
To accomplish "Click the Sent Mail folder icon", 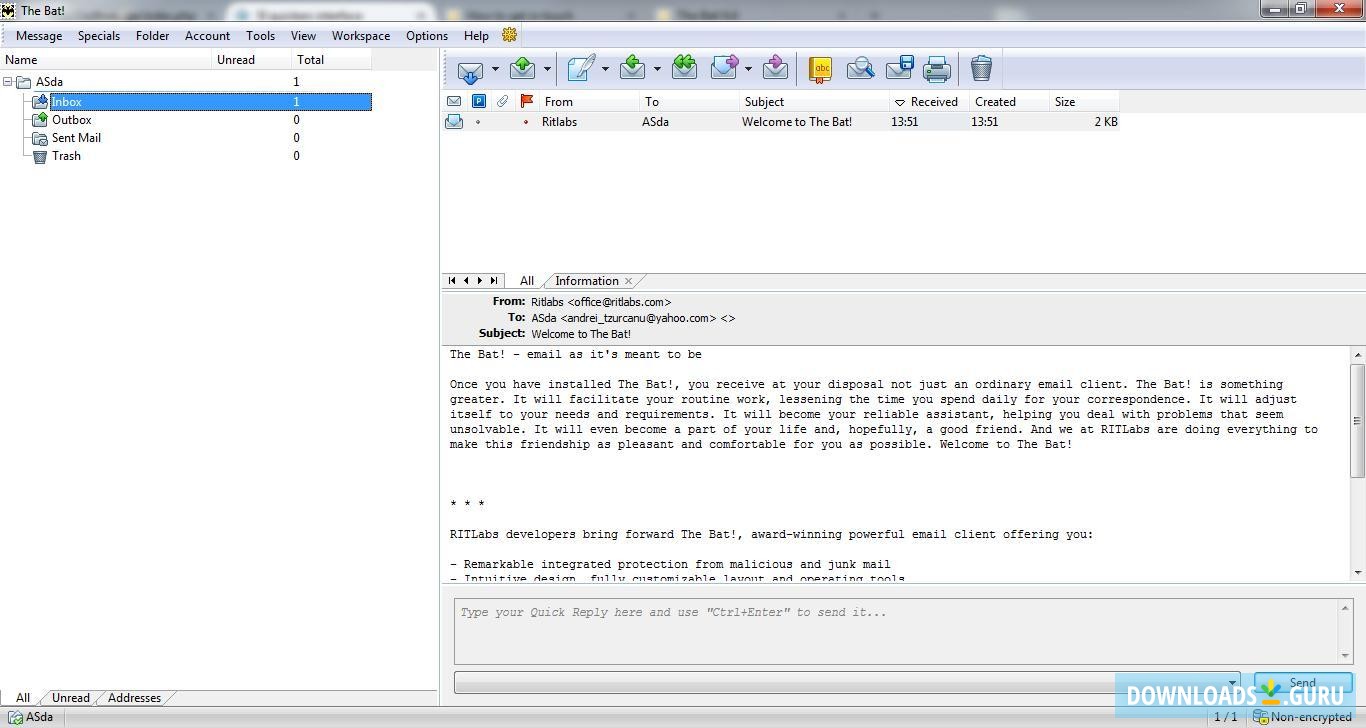I will [40, 138].
